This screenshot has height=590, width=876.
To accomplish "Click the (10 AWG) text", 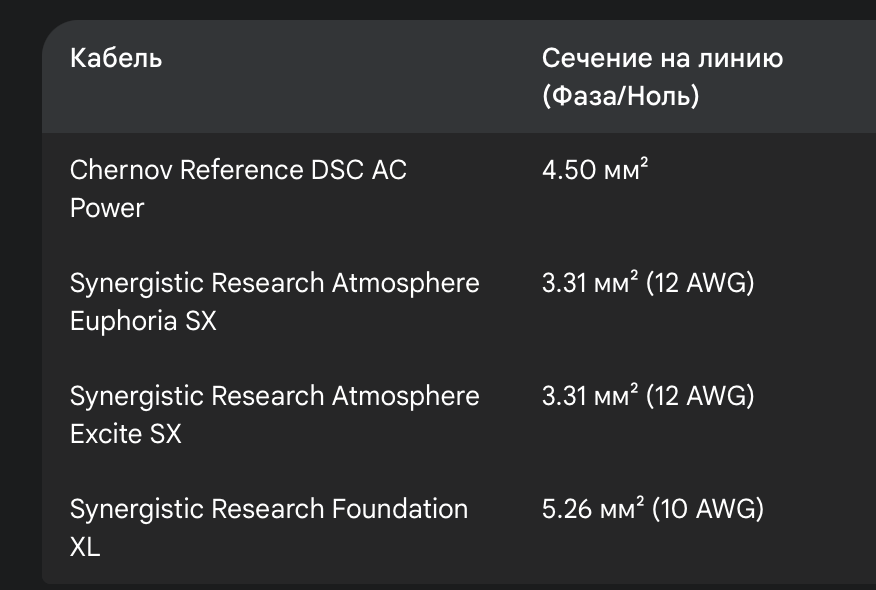I will [x=708, y=510].
